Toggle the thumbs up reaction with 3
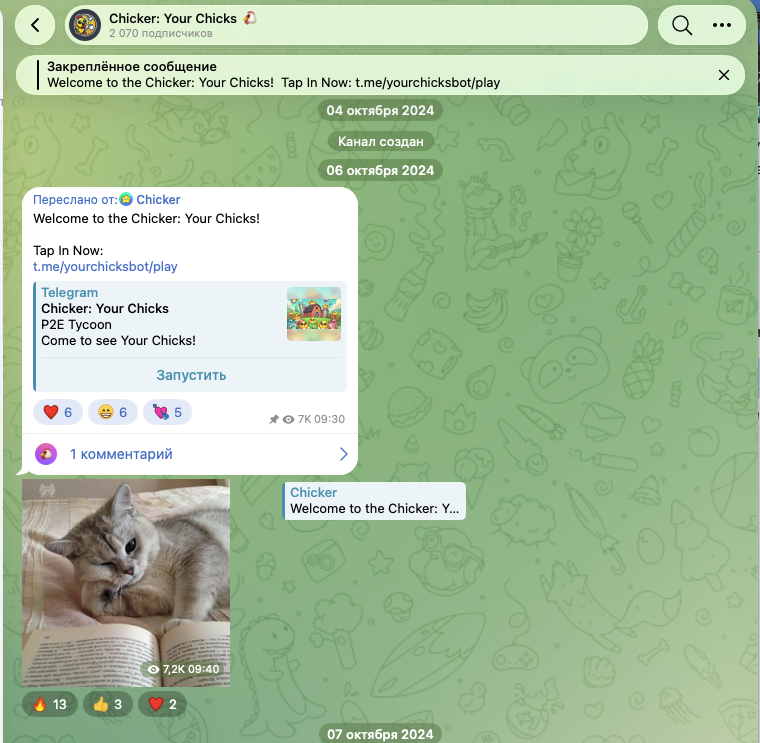This screenshot has height=743, width=760. 108,704
